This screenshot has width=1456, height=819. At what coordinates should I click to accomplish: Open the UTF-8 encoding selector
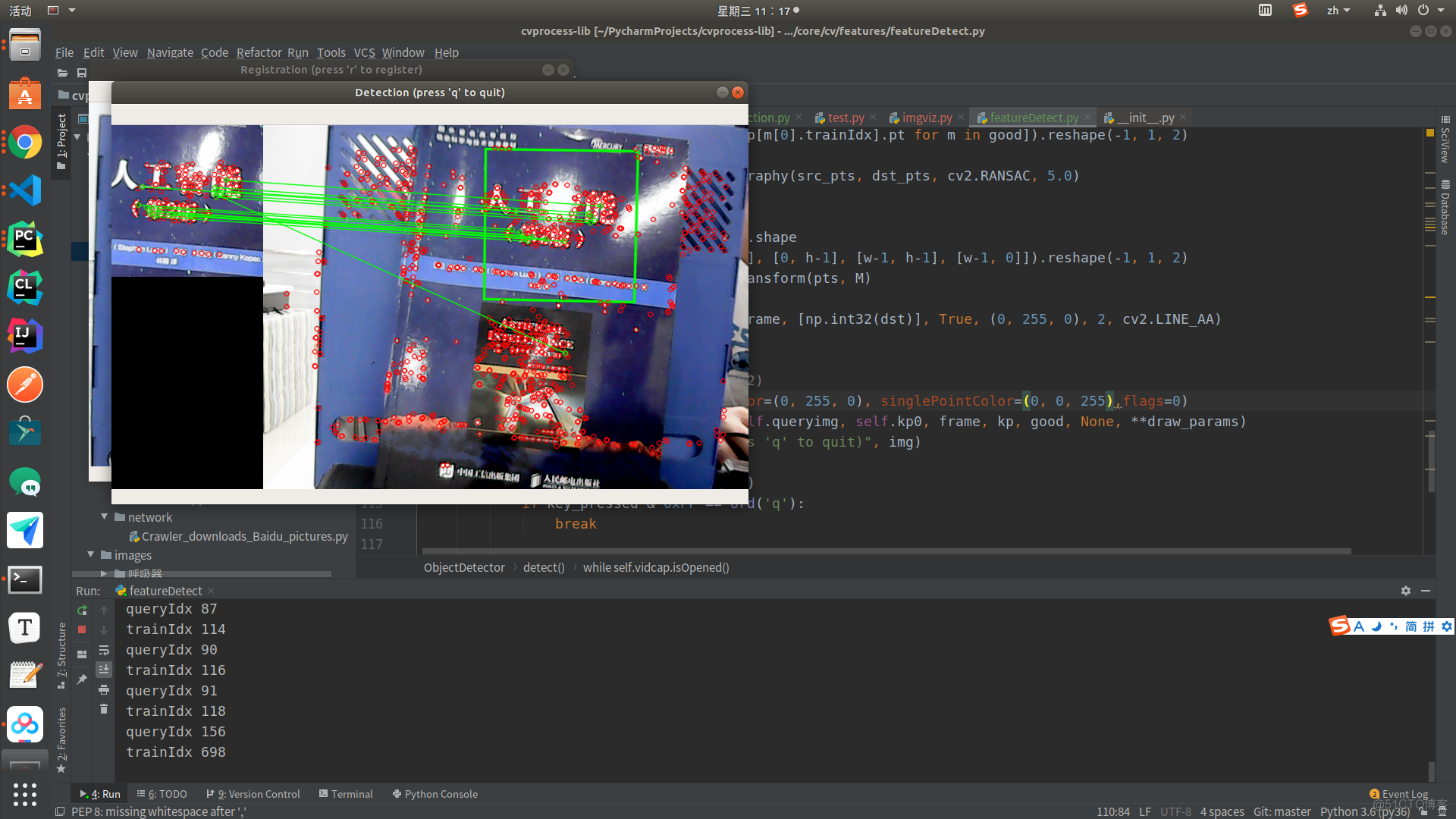point(1175,811)
